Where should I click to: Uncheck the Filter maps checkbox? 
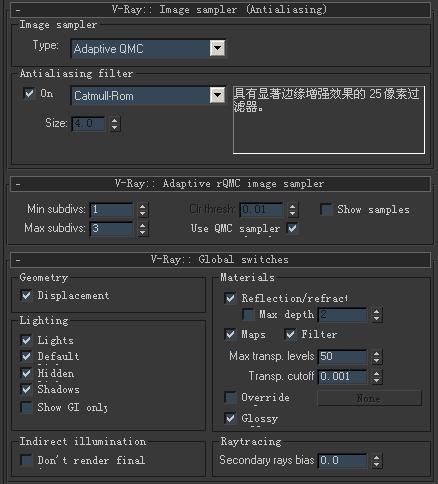pyautogui.click(x=290, y=334)
